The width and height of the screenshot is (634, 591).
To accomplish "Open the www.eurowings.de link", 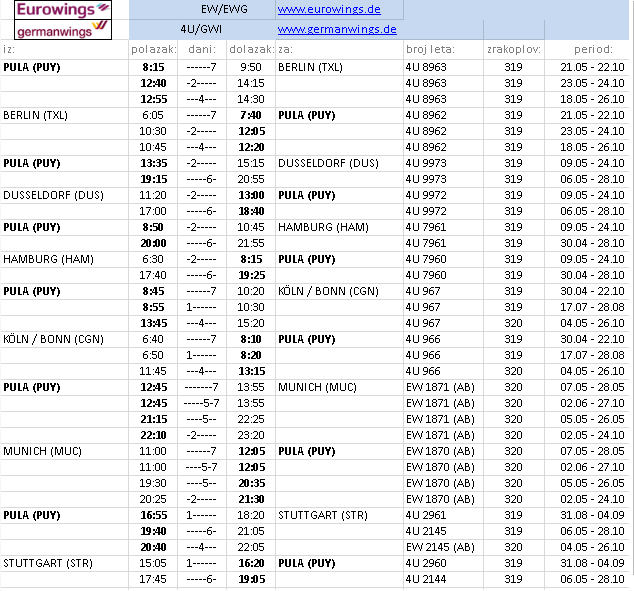I will coord(329,9).
